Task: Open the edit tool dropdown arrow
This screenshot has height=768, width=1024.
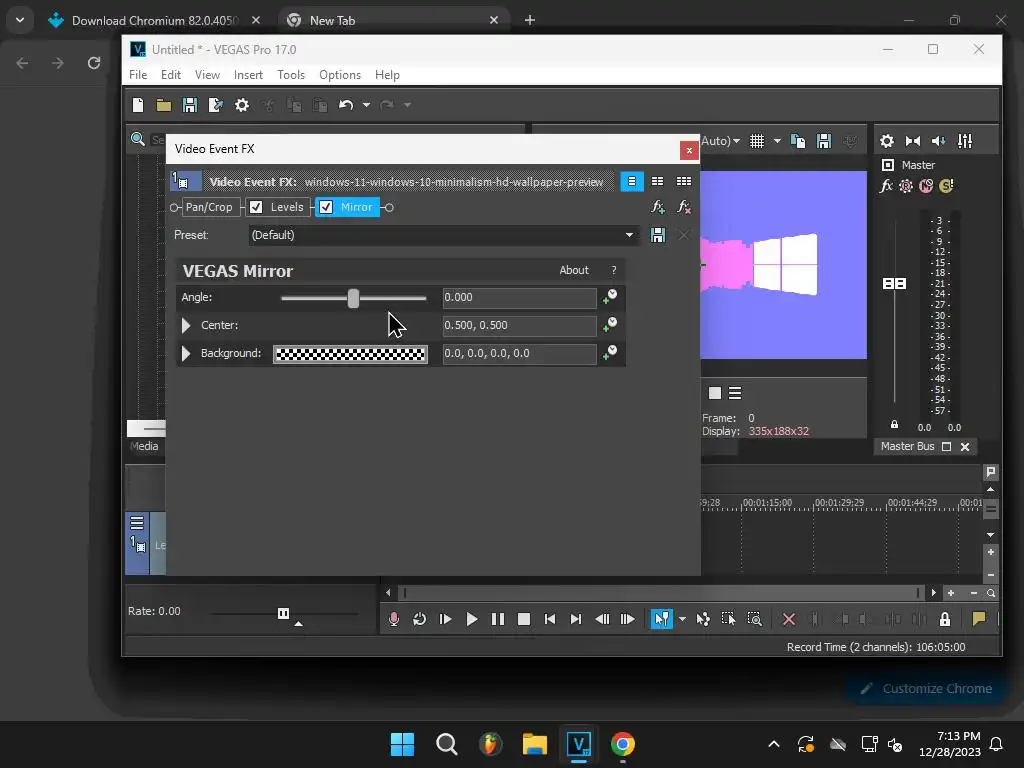Action: [682, 619]
